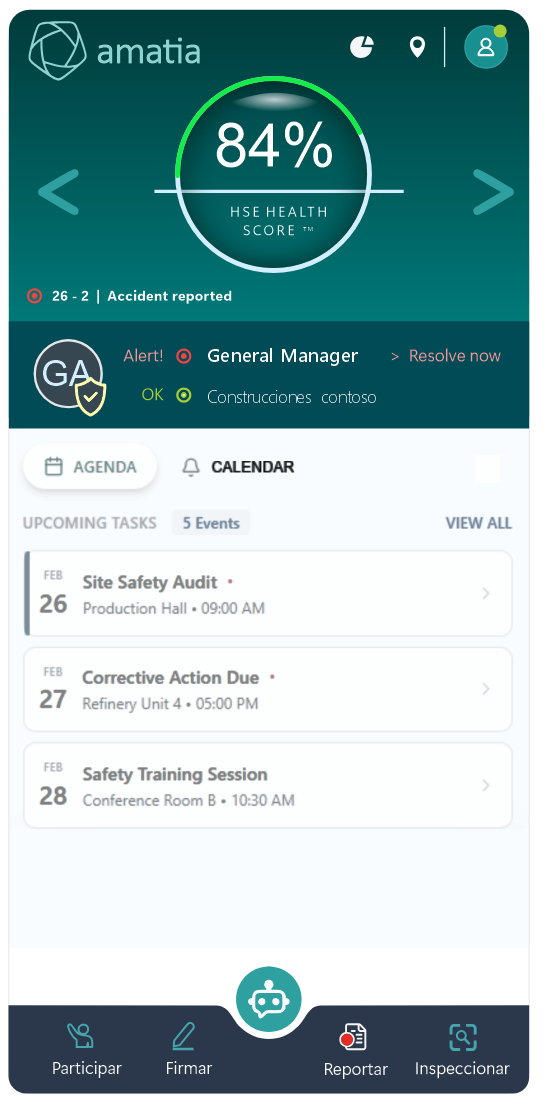
Task: Open the Safety Training Session task
Action: tap(268, 785)
